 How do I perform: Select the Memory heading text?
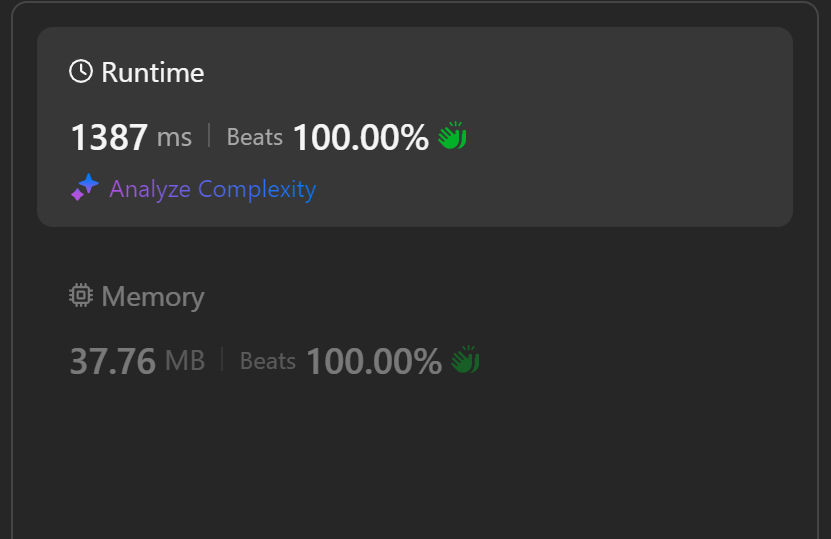(152, 297)
